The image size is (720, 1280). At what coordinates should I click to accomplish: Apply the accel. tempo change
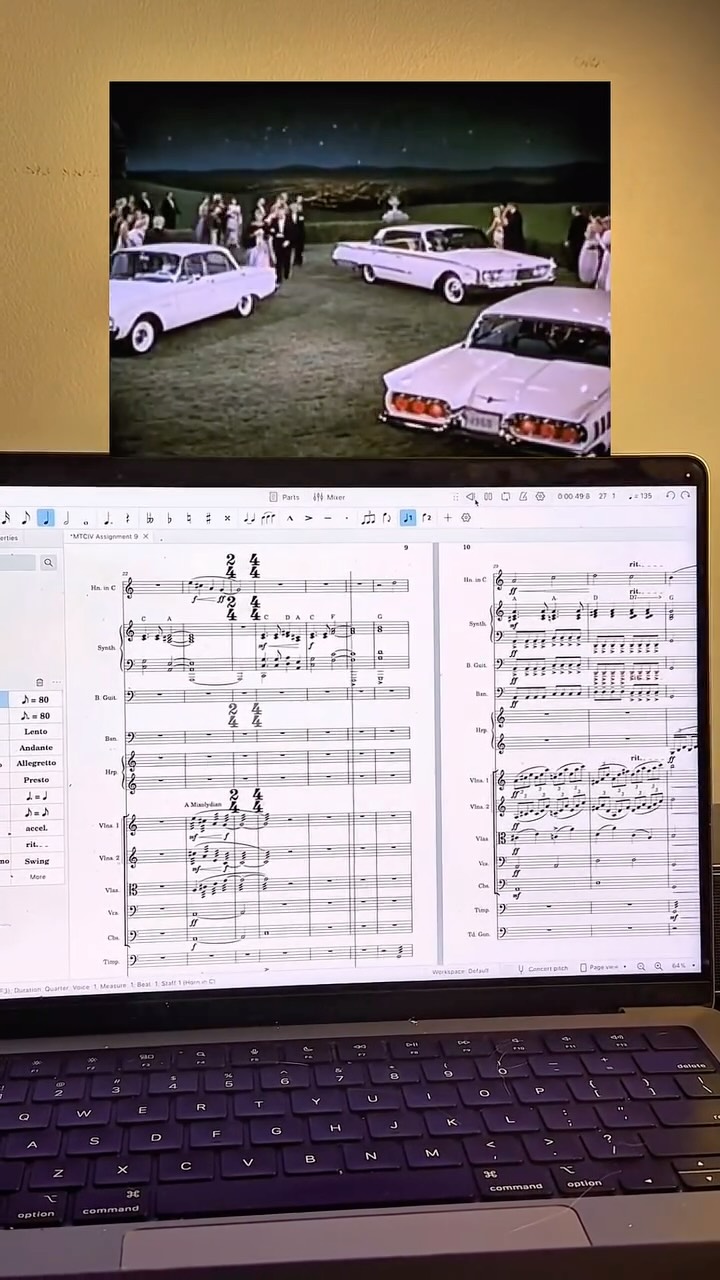click(x=36, y=829)
